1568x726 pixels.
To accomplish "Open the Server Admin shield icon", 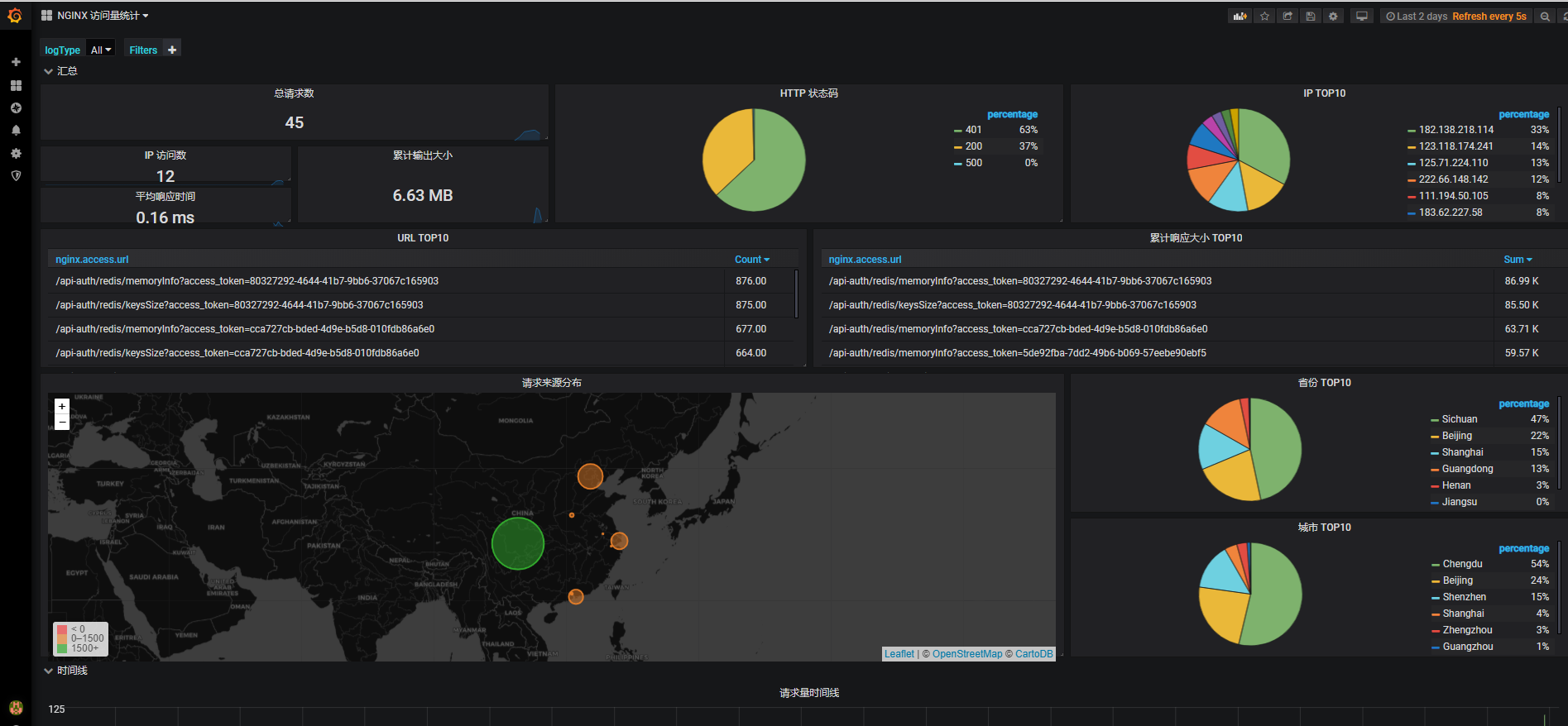I will [16, 175].
